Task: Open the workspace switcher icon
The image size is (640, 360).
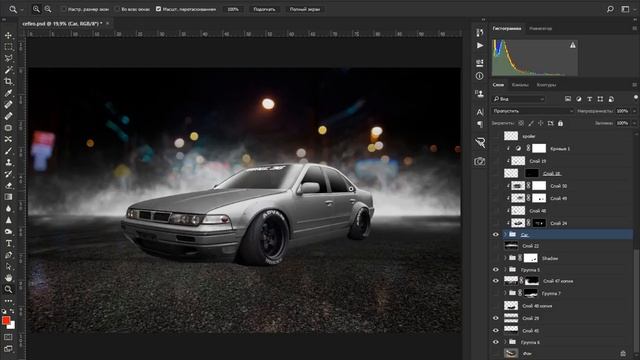Action: click(x=625, y=9)
